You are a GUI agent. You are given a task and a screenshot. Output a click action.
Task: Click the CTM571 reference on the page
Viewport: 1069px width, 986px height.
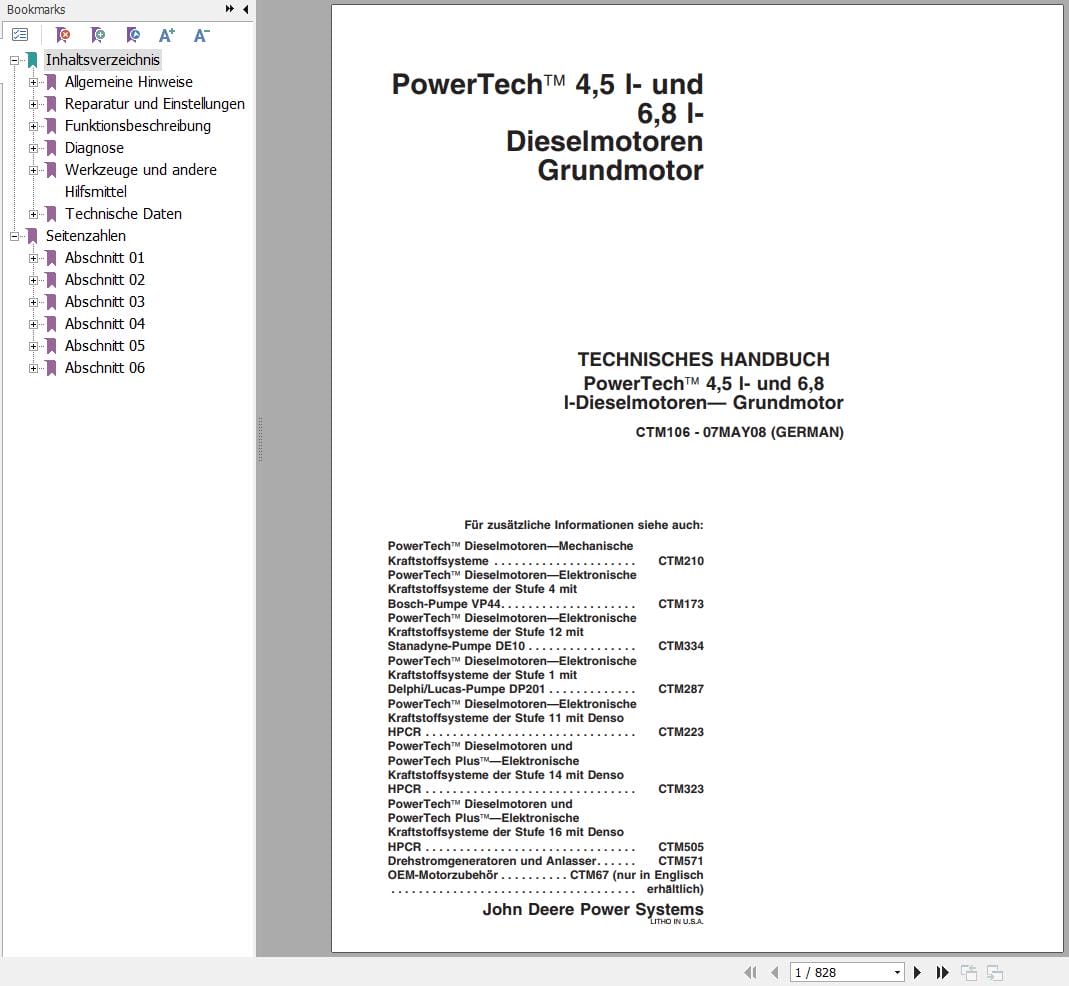(x=680, y=861)
